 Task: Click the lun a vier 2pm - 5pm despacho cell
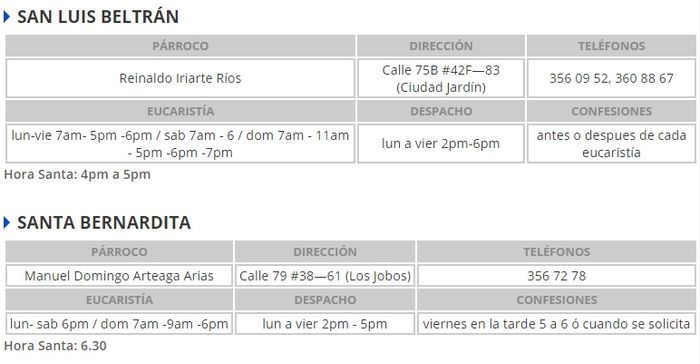(x=325, y=324)
